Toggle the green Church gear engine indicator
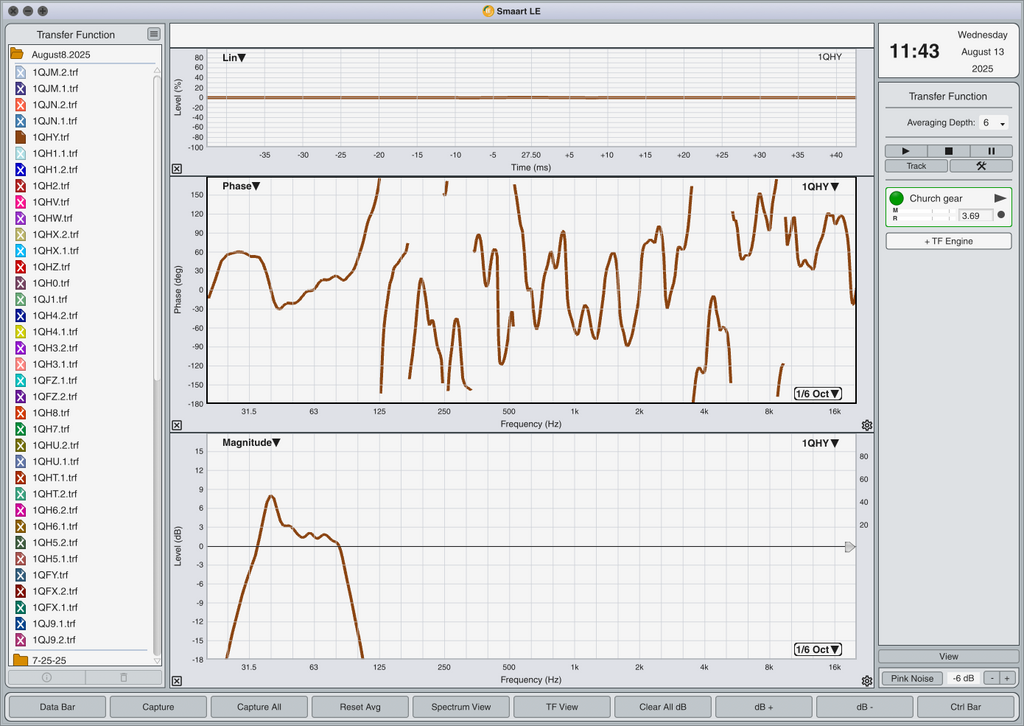Image resolution: width=1024 pixels, height=726 pixels. (897, 198)
